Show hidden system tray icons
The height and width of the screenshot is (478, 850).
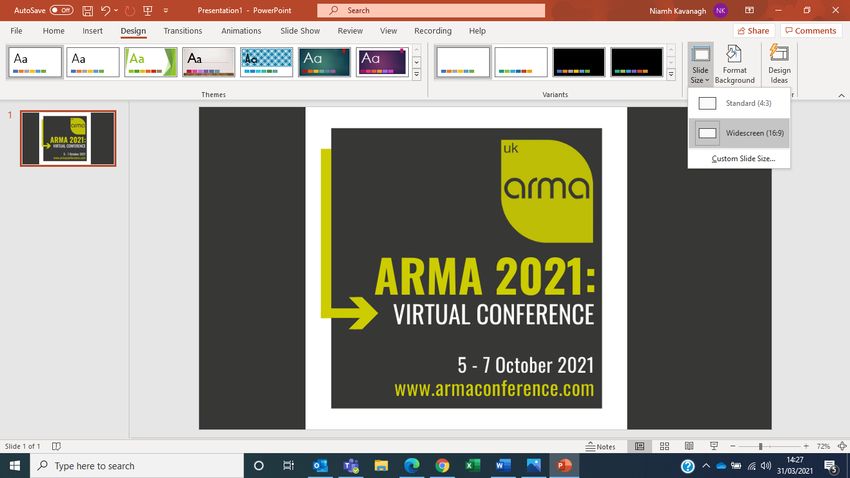tap(706, 466)
